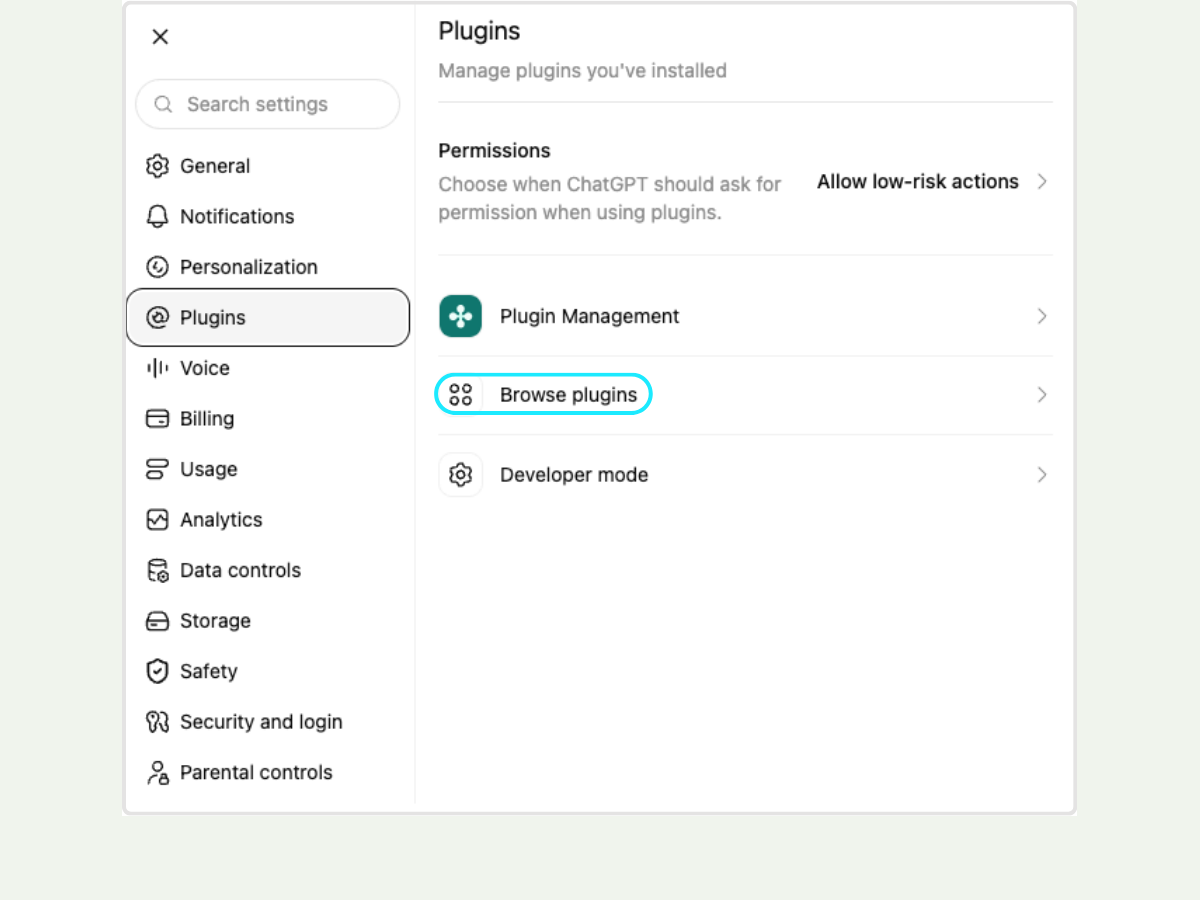Open the Notifications settings tab
The height and width of the screenshot is (900, 1200).
[268, 217]
